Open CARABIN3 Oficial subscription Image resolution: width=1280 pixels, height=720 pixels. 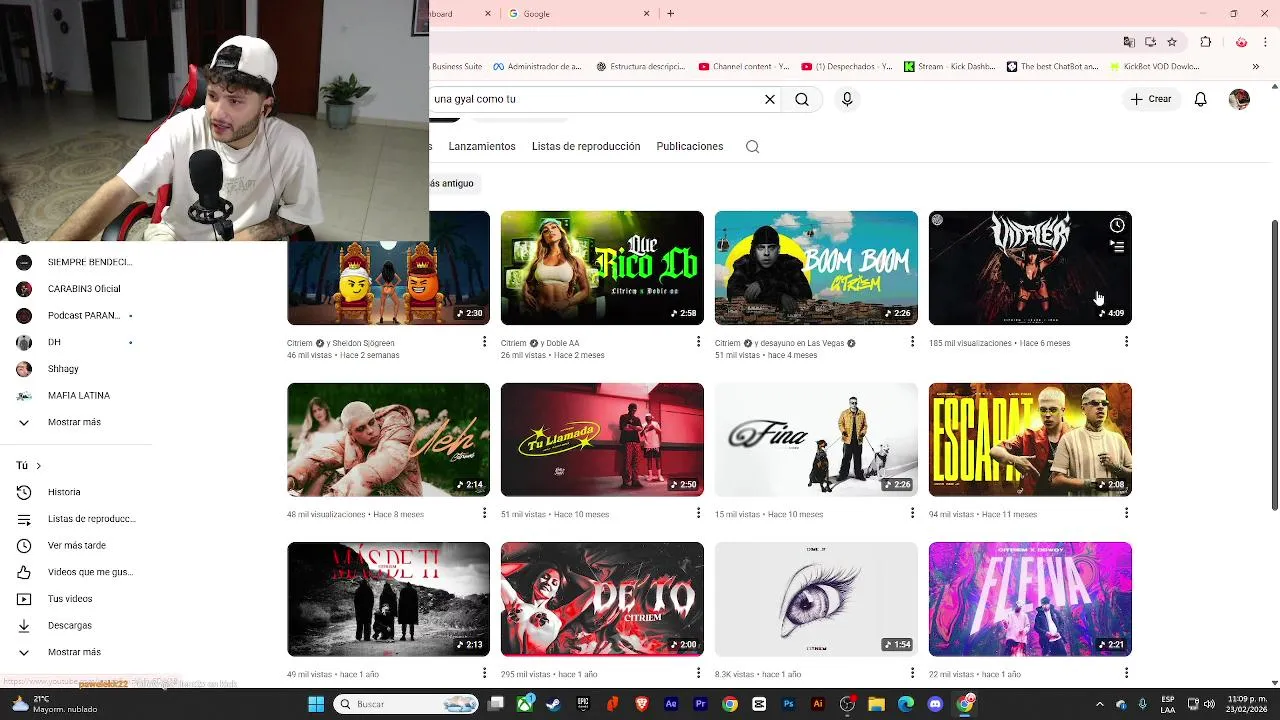click(76, 289)
